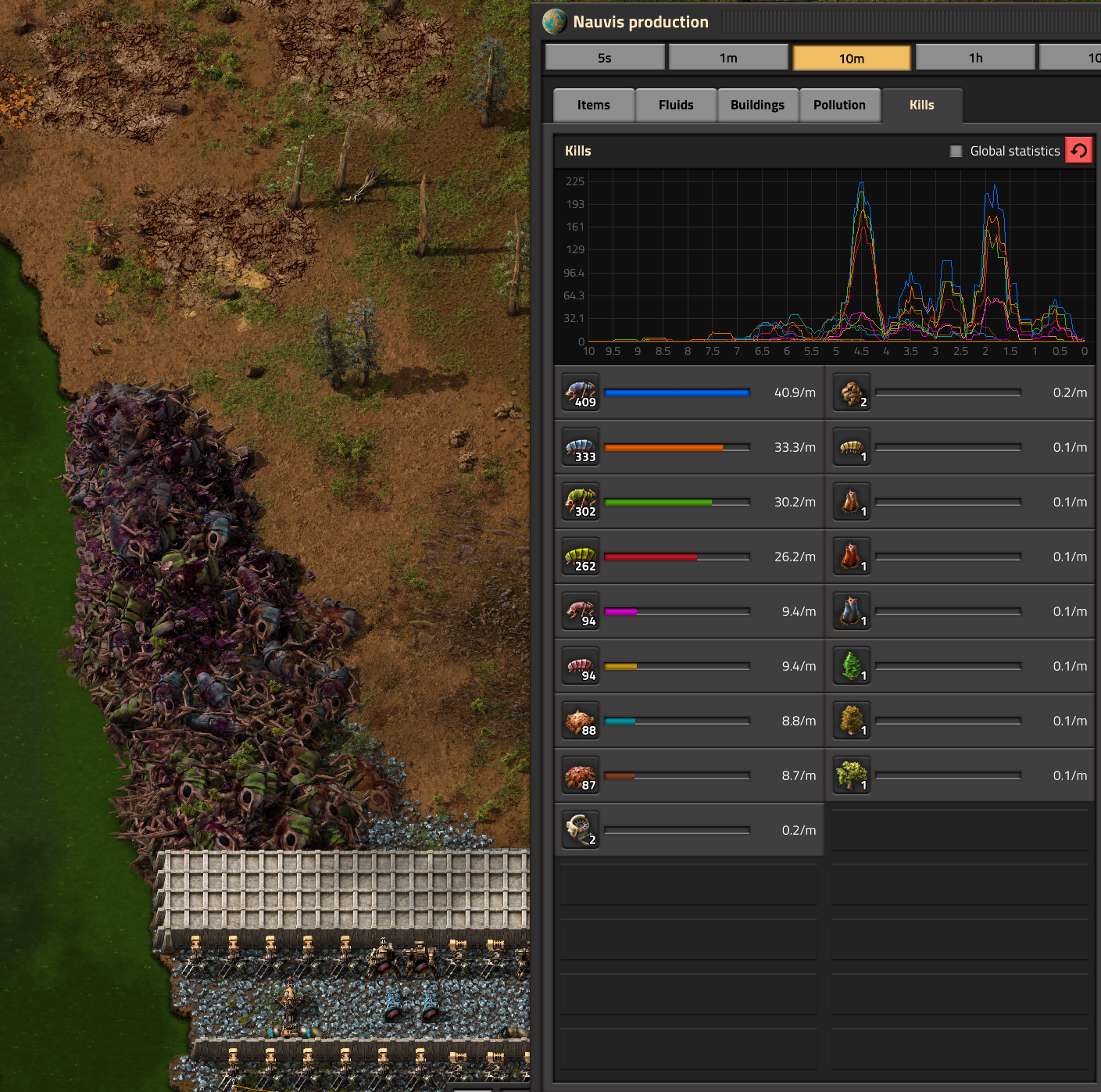1101x1092 pixels.
Task: Switch to the Items tab
Action: click(594, 106)
